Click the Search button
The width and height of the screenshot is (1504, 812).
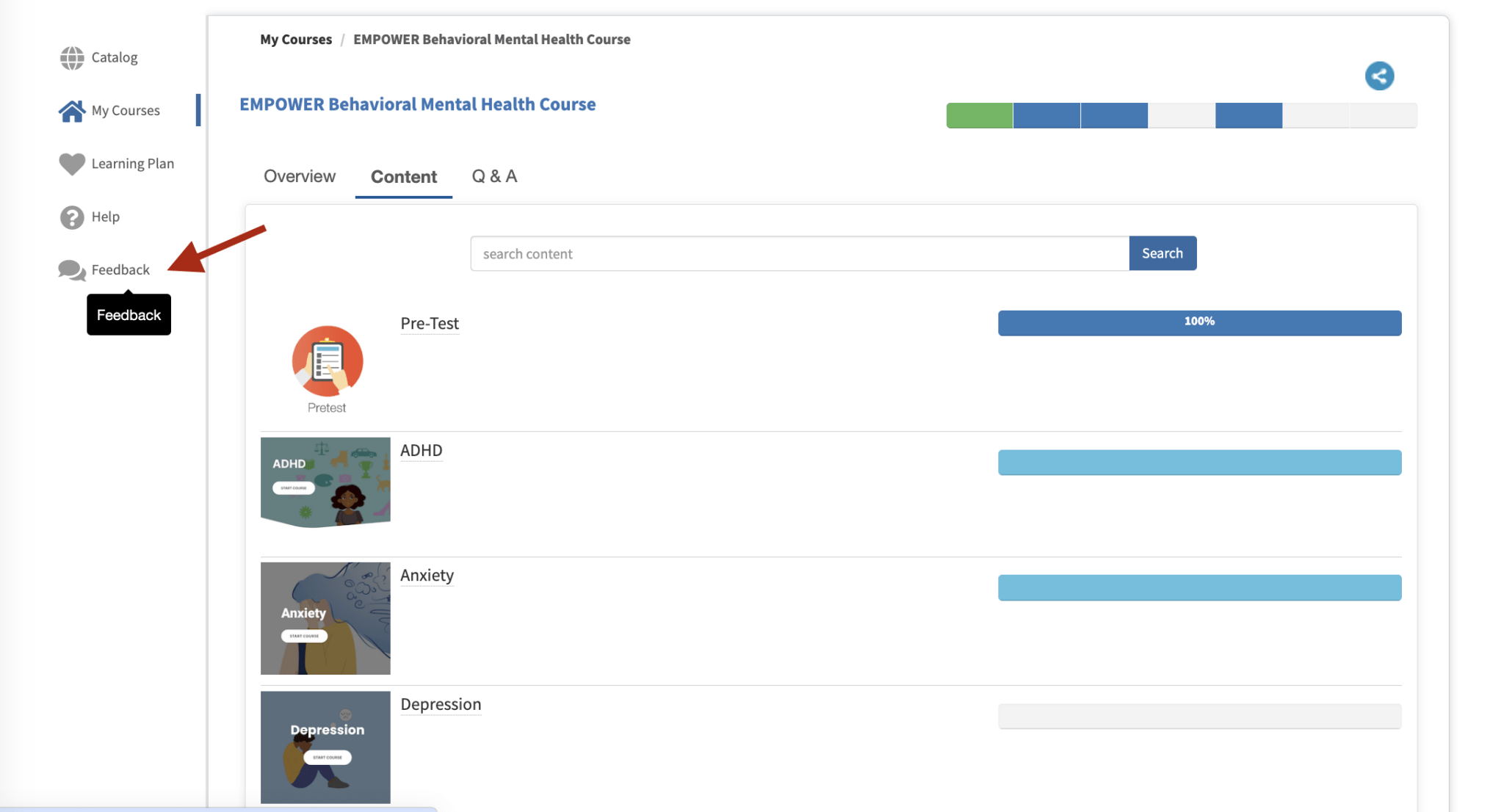tap(1163, 253)
